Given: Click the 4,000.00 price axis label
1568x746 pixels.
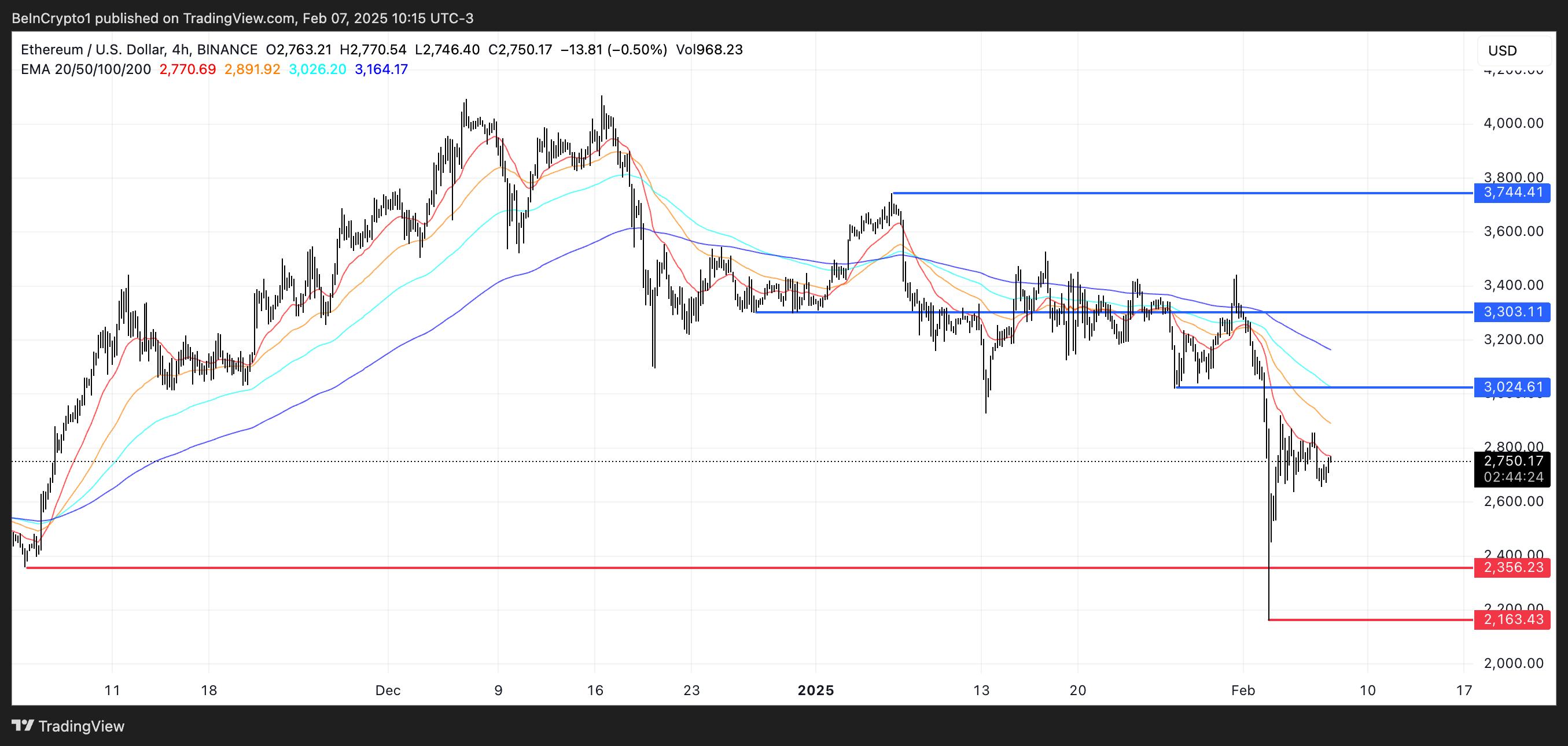Looking at the screenshot, I should [1512, 124].
